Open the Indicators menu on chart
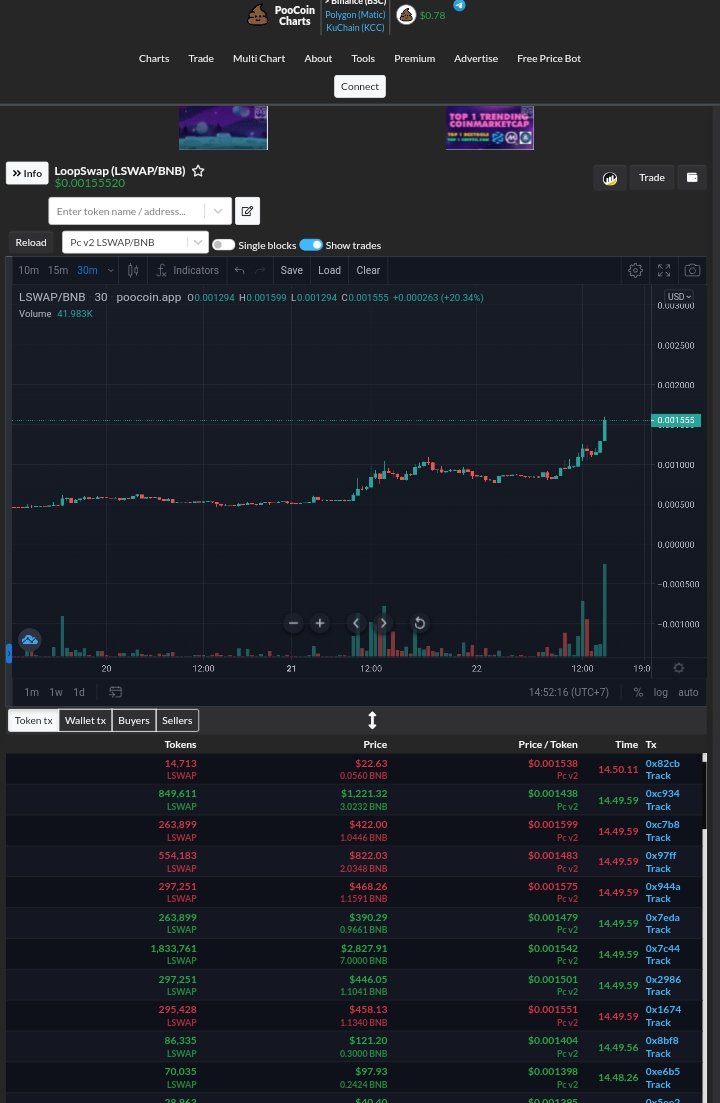 click(188, 270)
